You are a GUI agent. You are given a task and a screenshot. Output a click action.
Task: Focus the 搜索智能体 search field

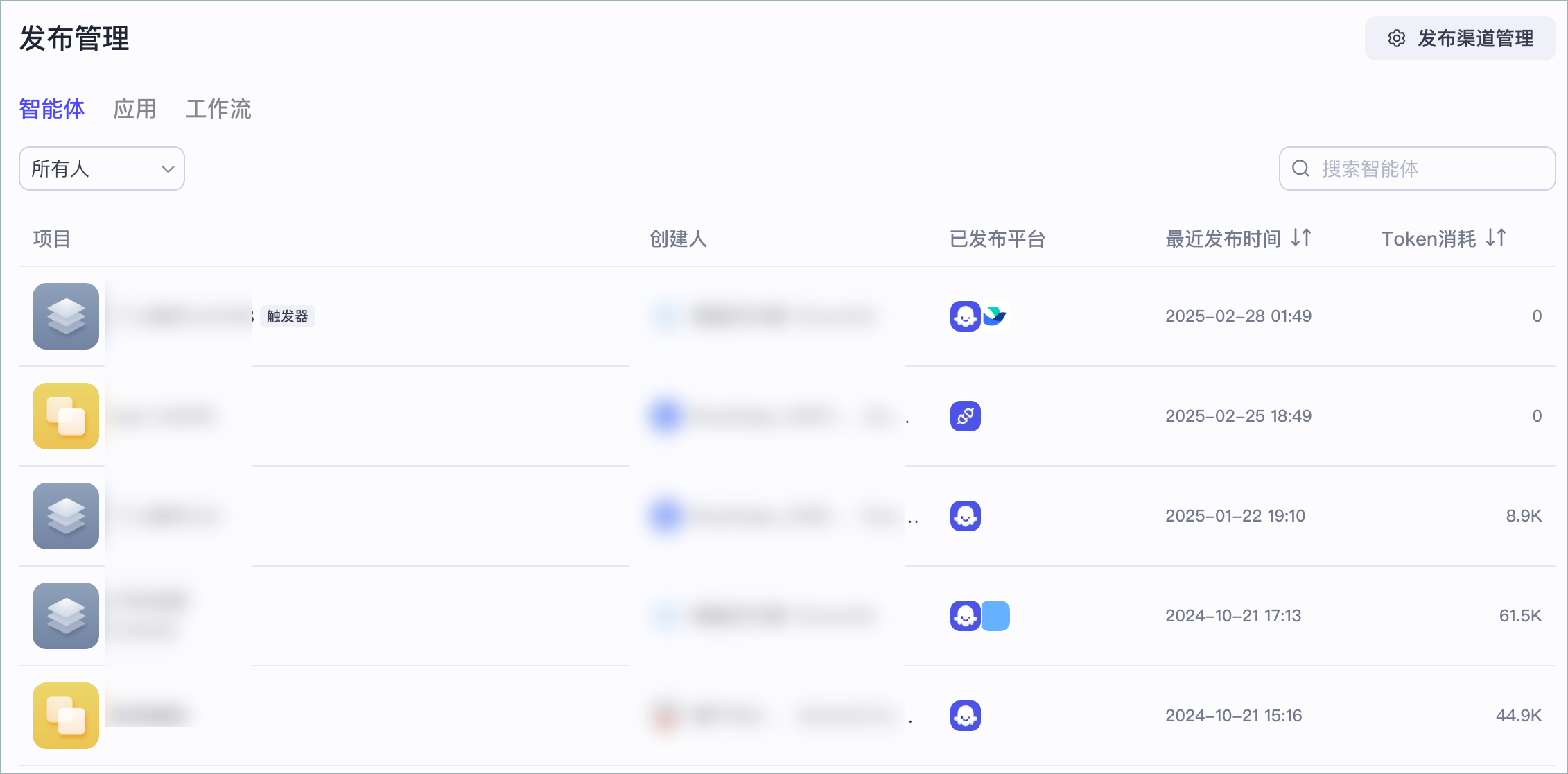click(x=1418, y=169)
